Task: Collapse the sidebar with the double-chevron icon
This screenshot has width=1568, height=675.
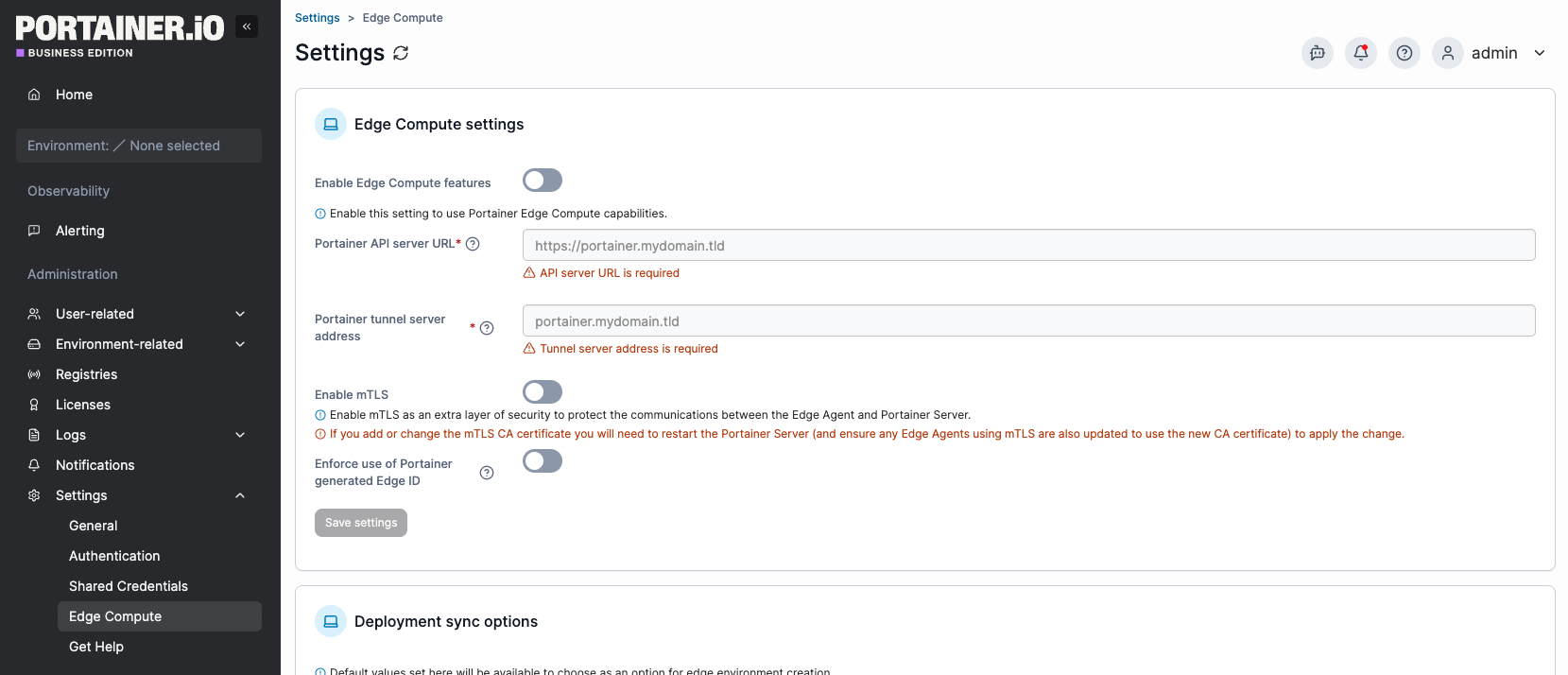Action: coord(247,26)
